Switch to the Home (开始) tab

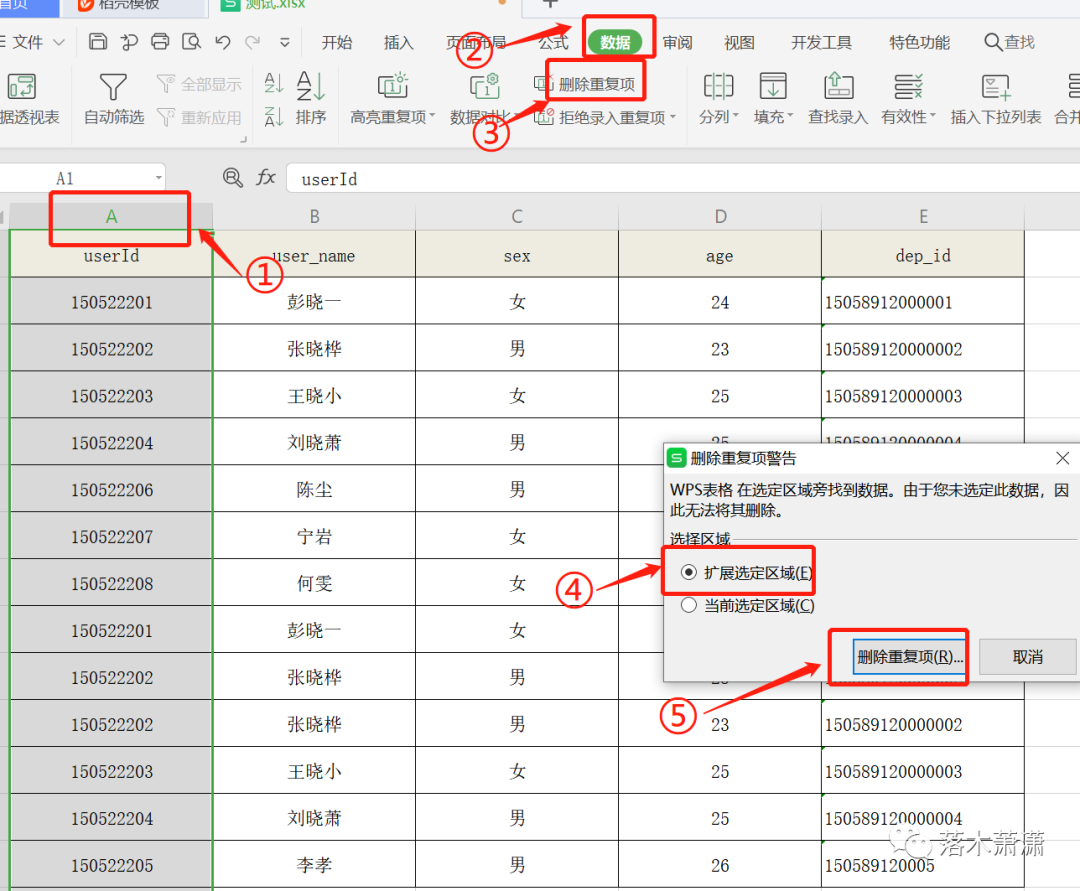pos(337,43)
